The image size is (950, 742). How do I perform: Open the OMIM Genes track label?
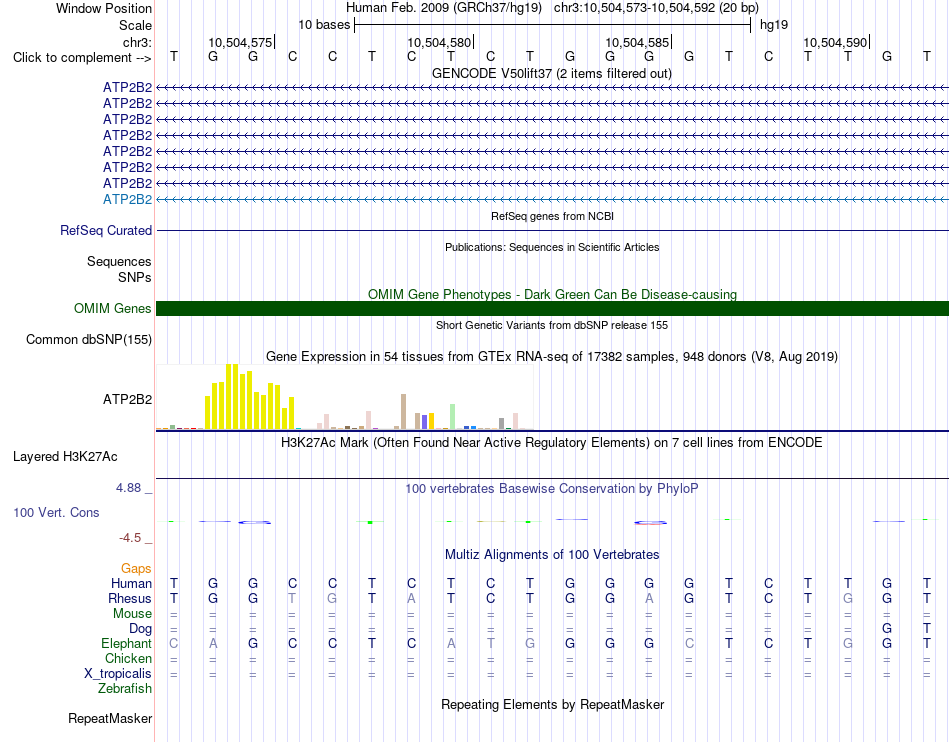click(113, 308)
